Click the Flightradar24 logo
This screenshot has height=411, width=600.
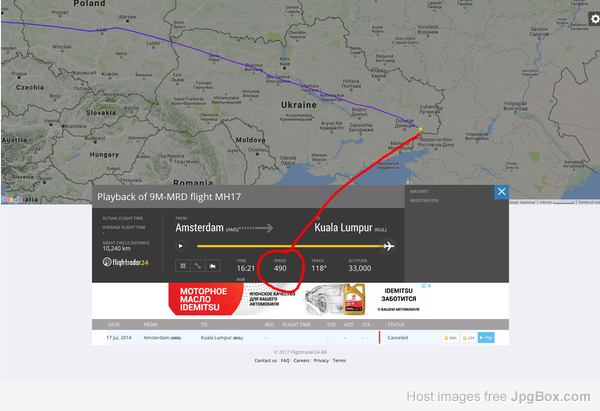[x=126, y=262]
